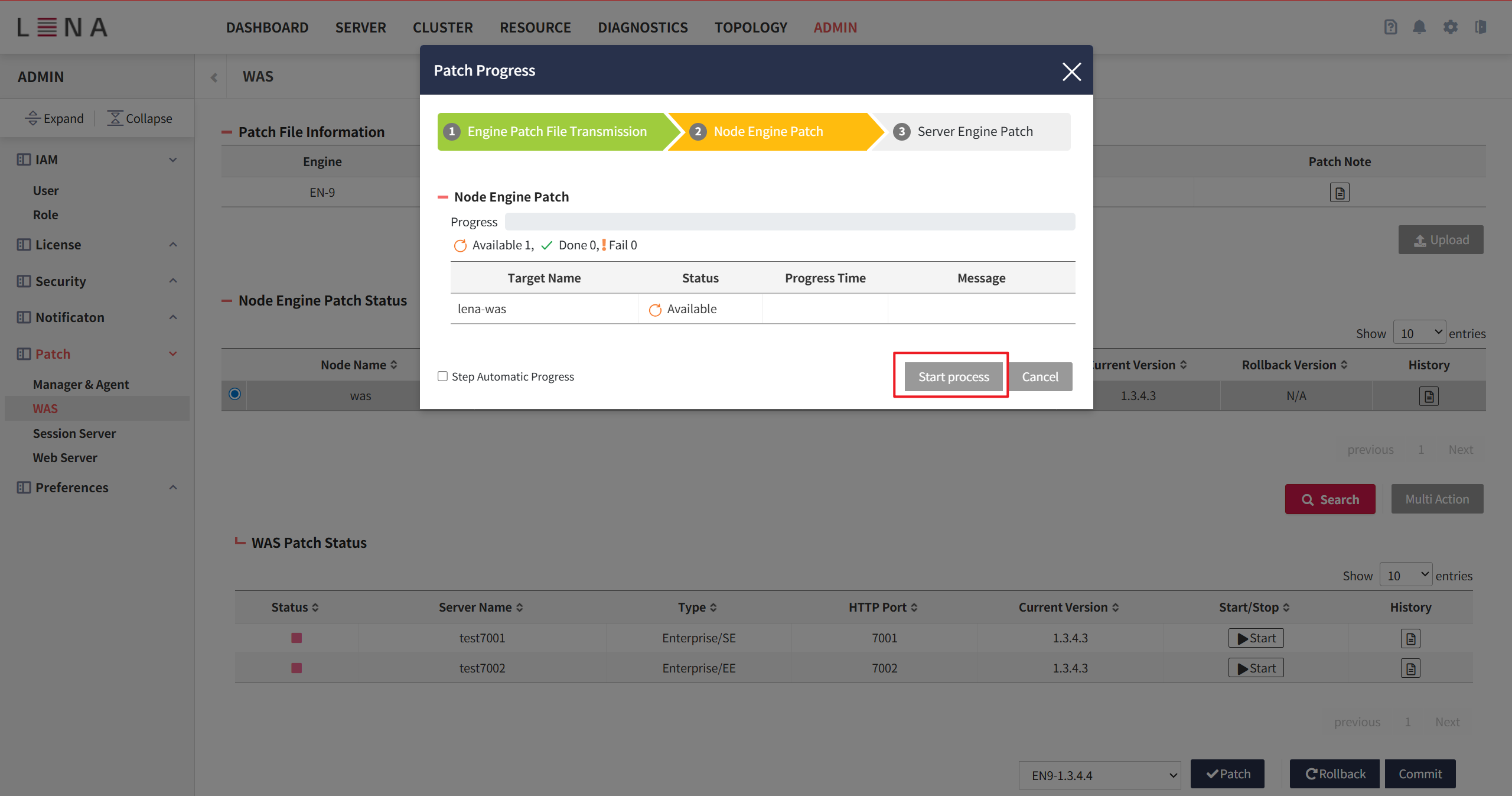The image size is (1512, 796).
Task: Open history icon for test7001 server
Action: tap(1410, 638)
